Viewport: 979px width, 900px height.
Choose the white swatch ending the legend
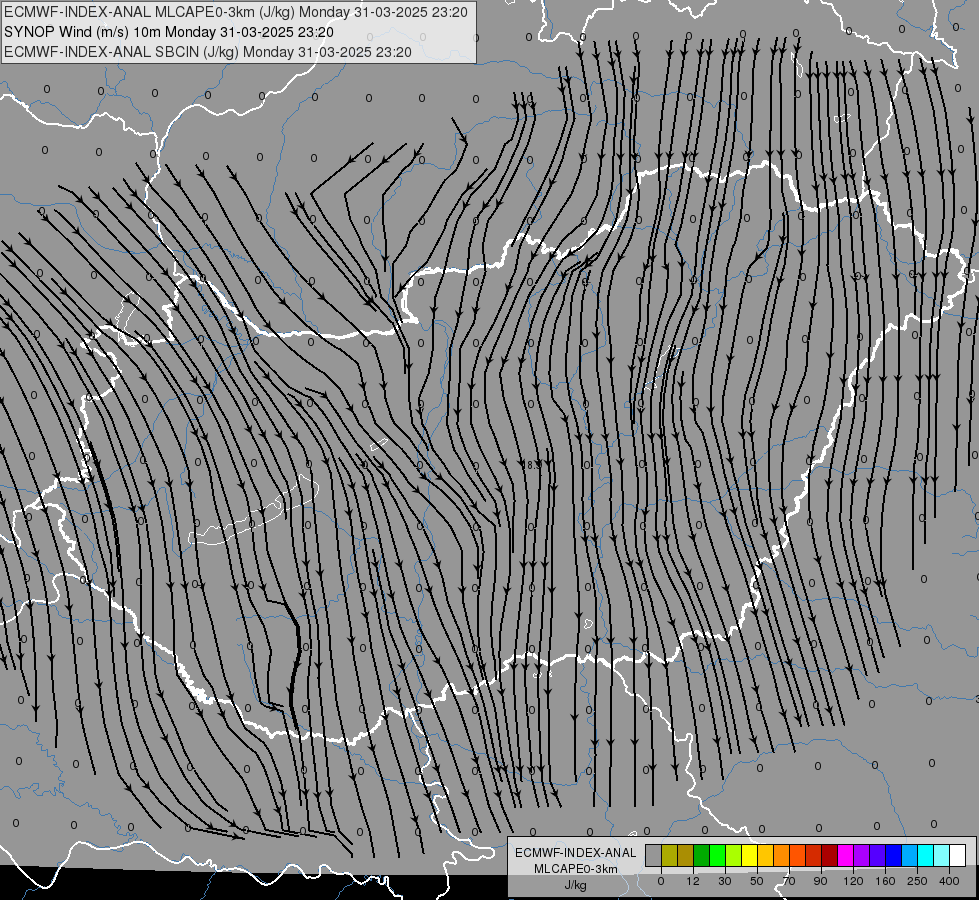[958, 855]
